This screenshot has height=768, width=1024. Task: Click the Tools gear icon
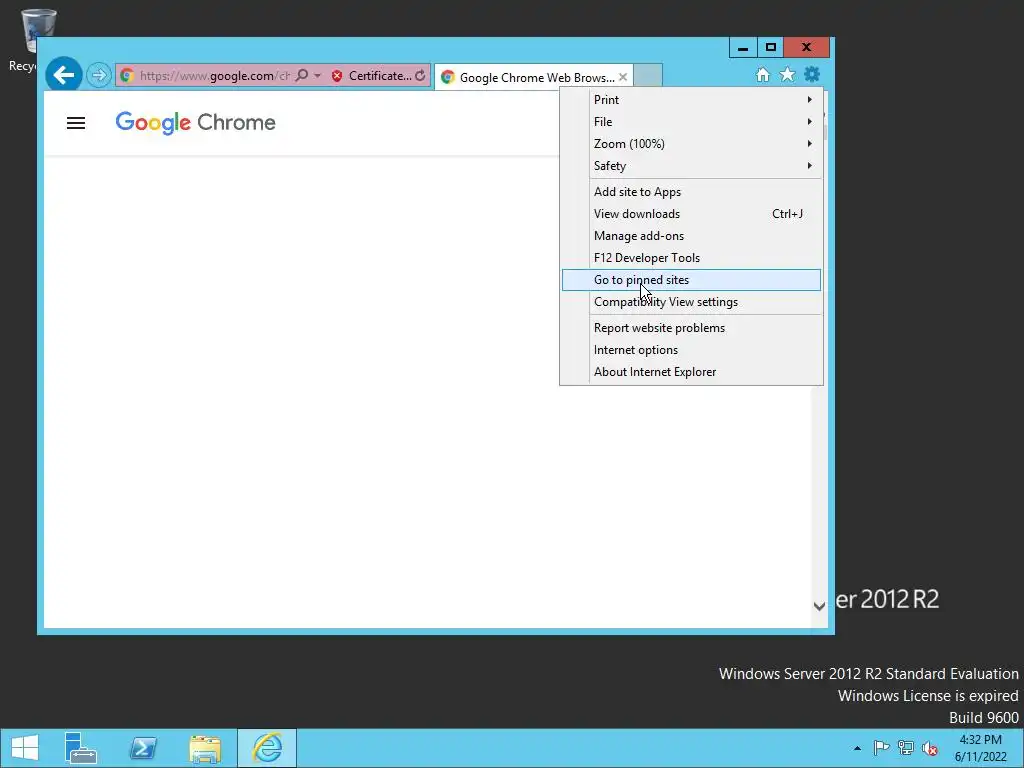click(x=812, y=74)
